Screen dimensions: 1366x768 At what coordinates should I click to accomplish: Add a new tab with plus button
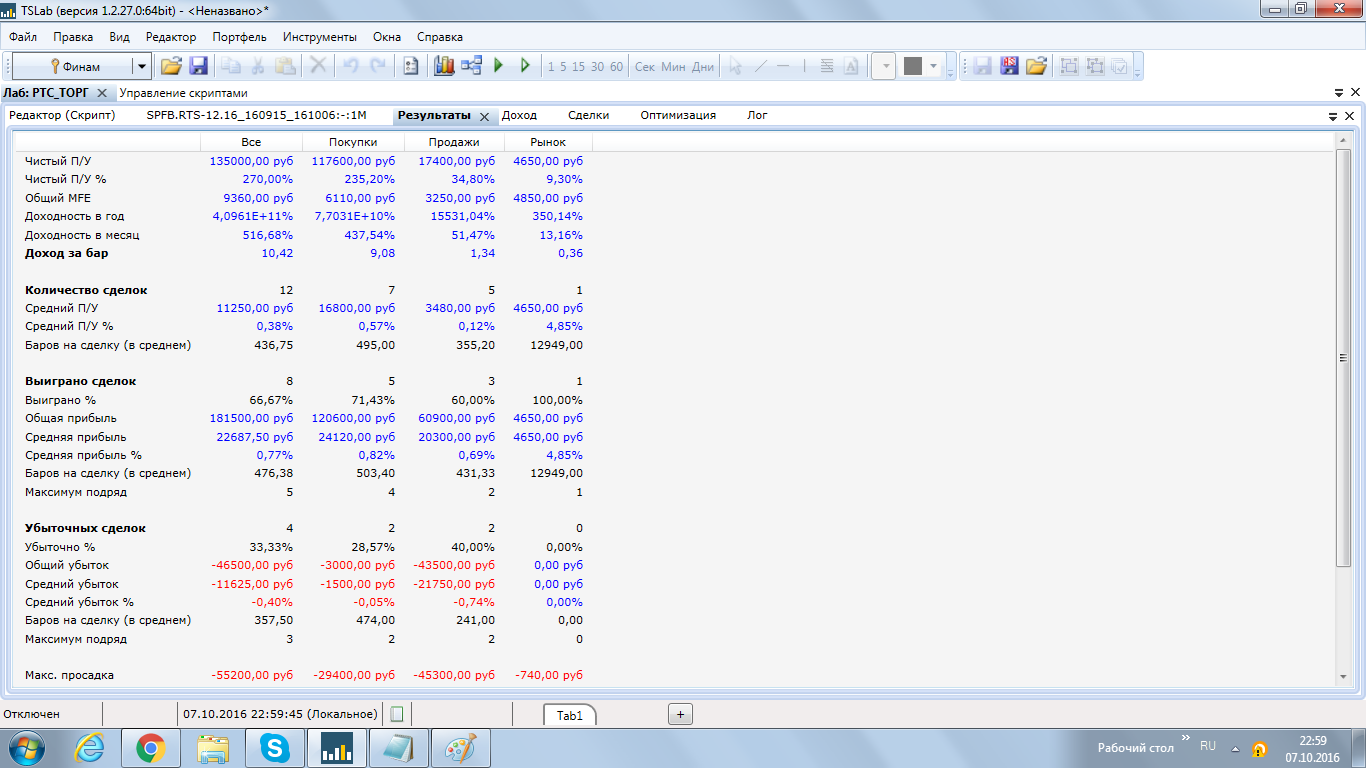(680, 714)
